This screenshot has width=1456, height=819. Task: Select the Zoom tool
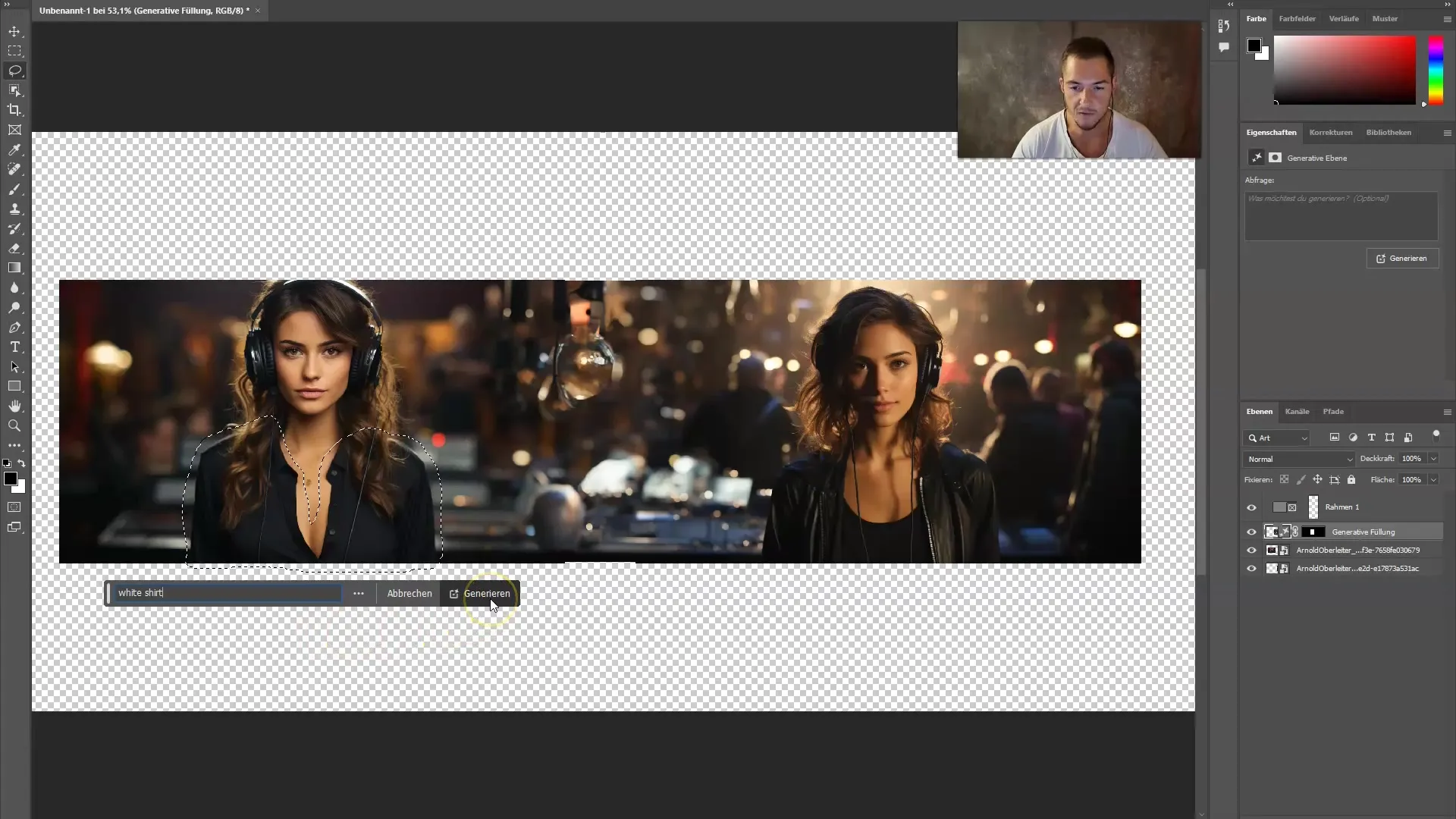click(x=15, y=425)
